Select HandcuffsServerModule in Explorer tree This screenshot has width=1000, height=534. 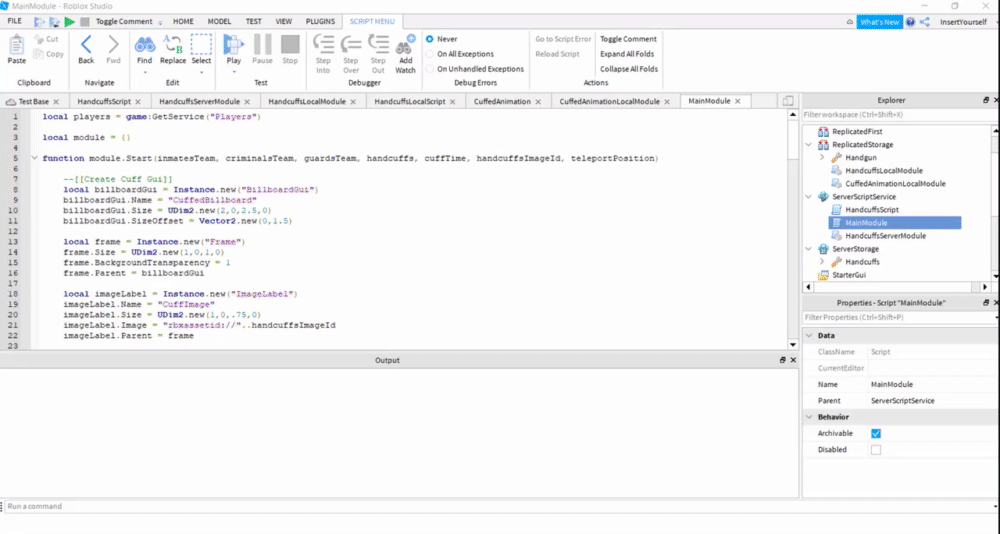click(x=885, y=236)
